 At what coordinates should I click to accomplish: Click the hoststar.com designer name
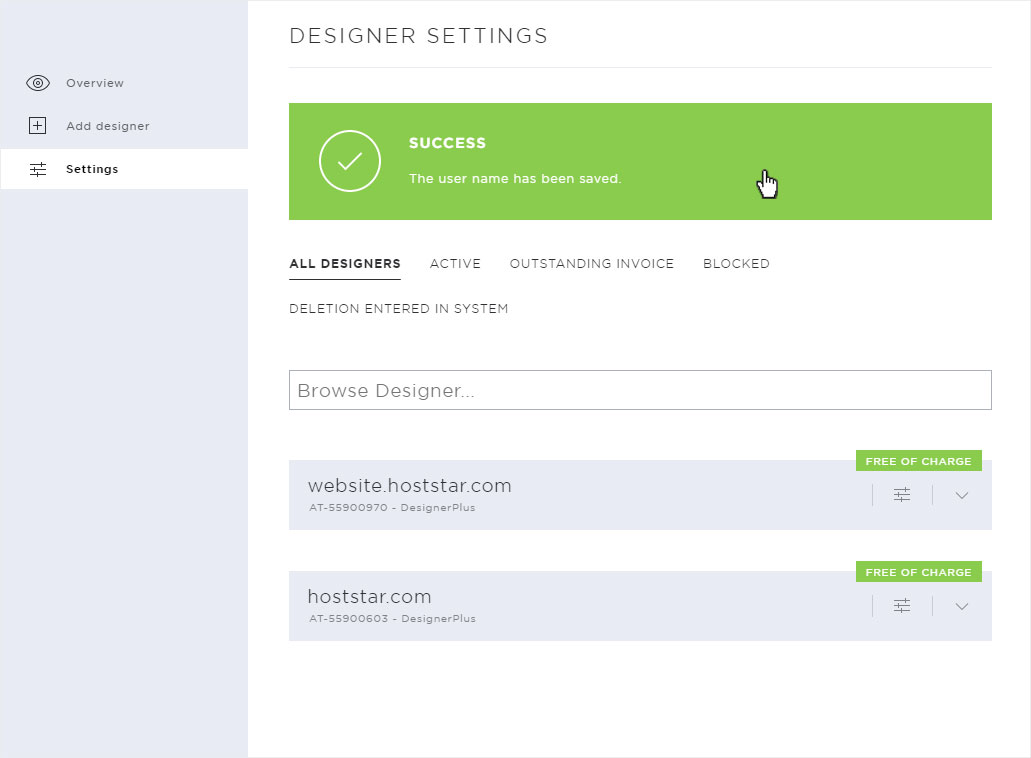[370, 596]
